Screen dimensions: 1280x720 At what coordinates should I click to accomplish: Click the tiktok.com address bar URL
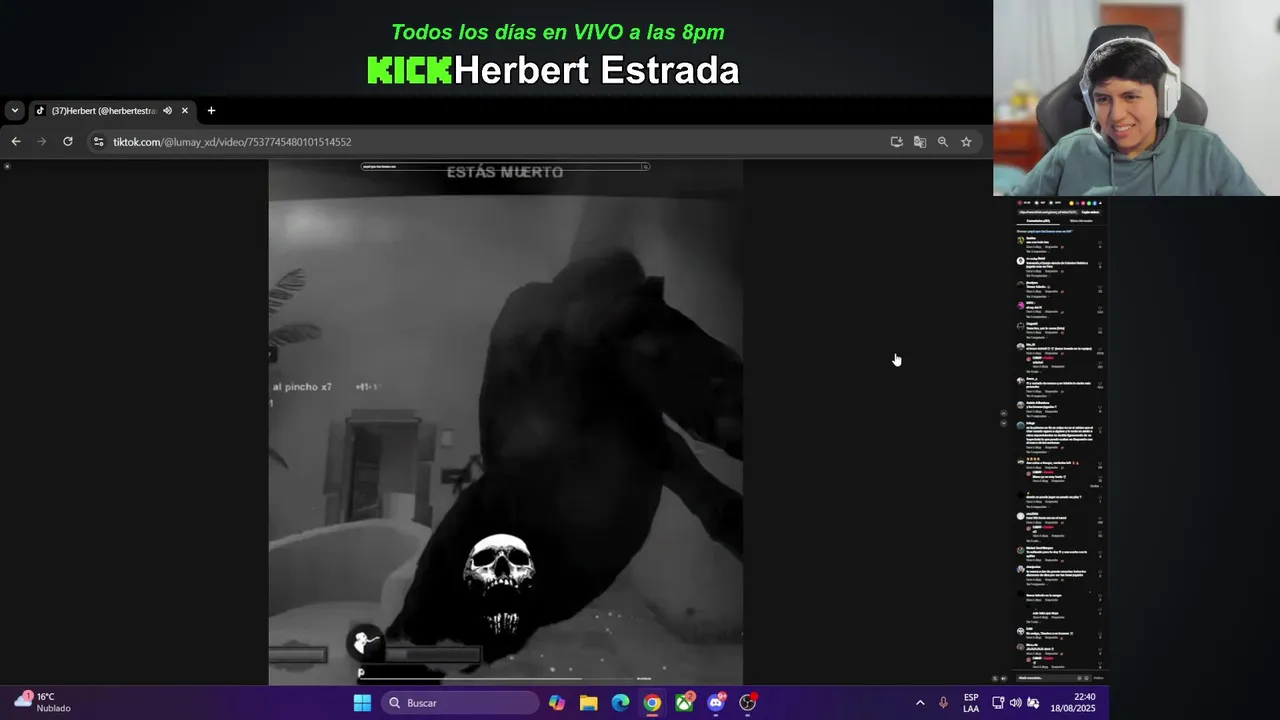(x=232, y=142)
